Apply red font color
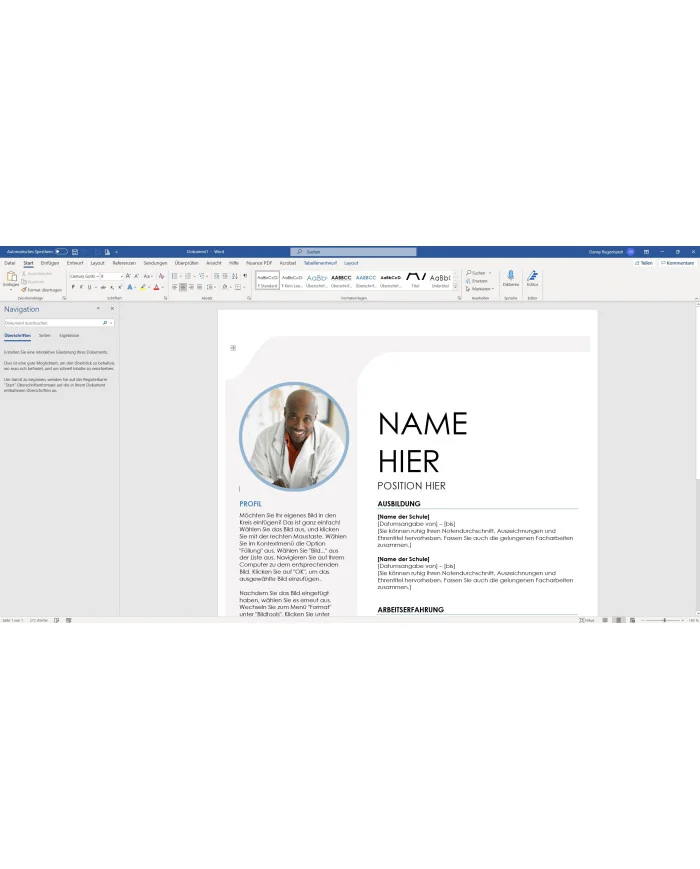700x869 pixels. coord(156,287)
